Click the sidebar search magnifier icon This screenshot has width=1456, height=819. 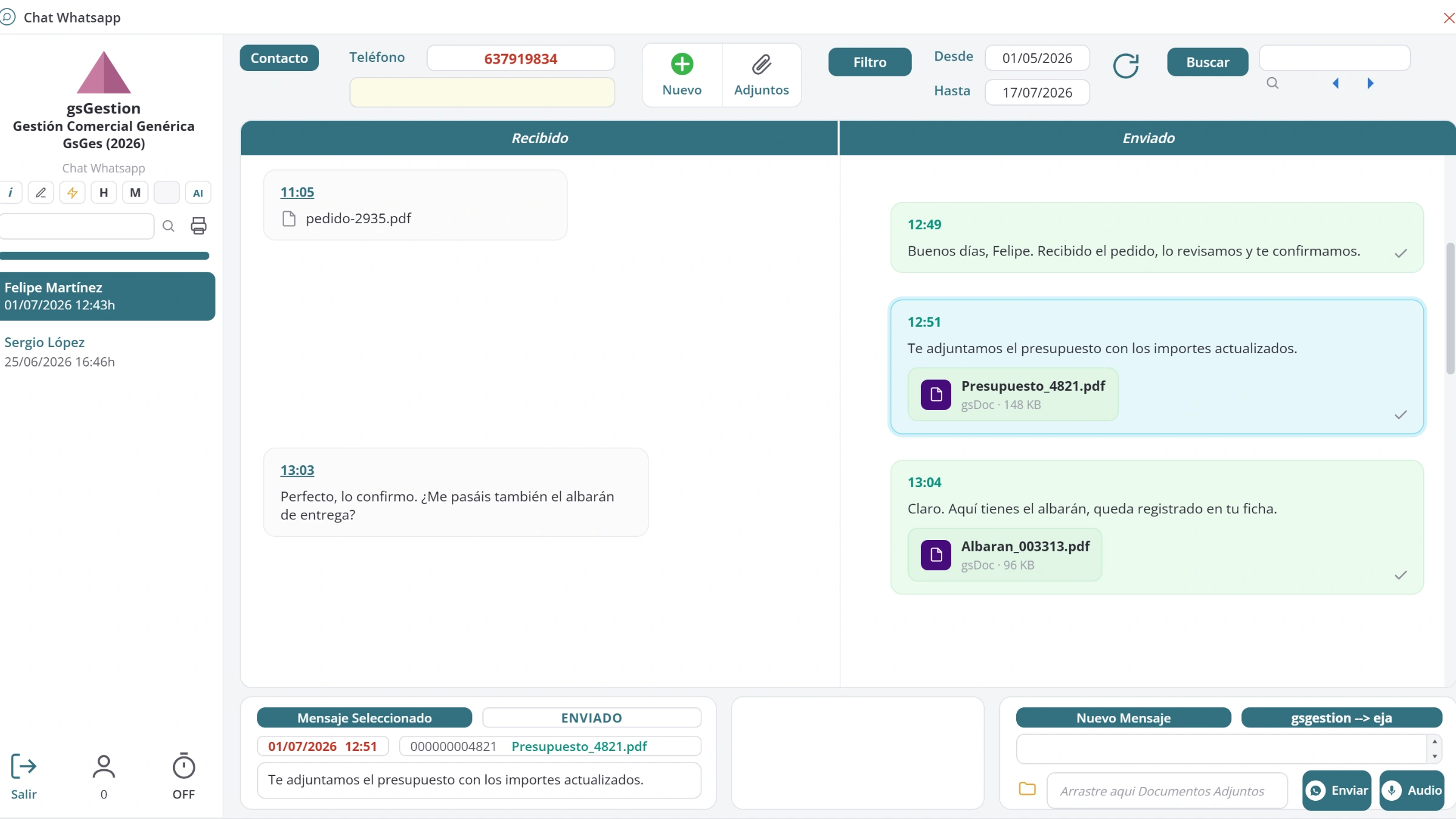169,226
